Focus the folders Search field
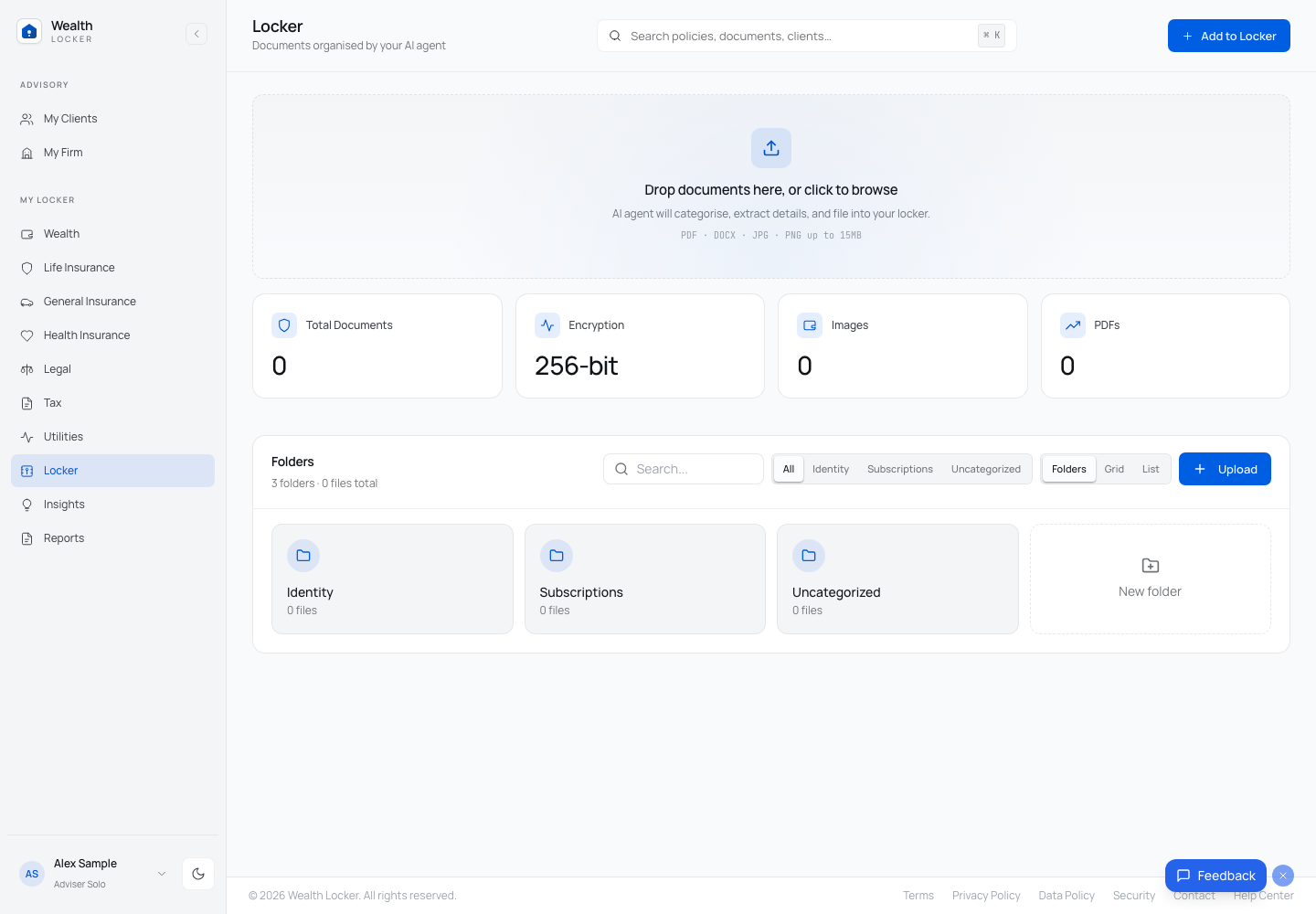The width and height of the screenshot is (1316, 914). pyautogui.click(x=684, y=469)
